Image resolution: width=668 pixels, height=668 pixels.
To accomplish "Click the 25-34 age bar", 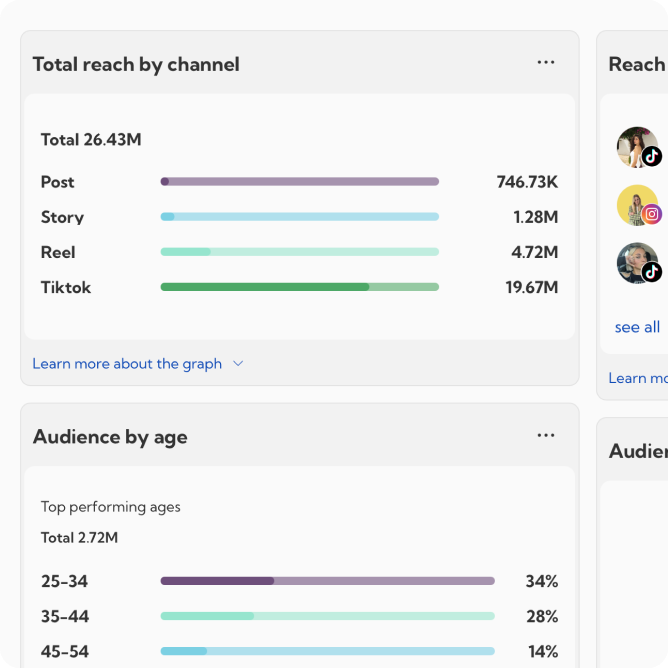I will [x=328, y=581].
